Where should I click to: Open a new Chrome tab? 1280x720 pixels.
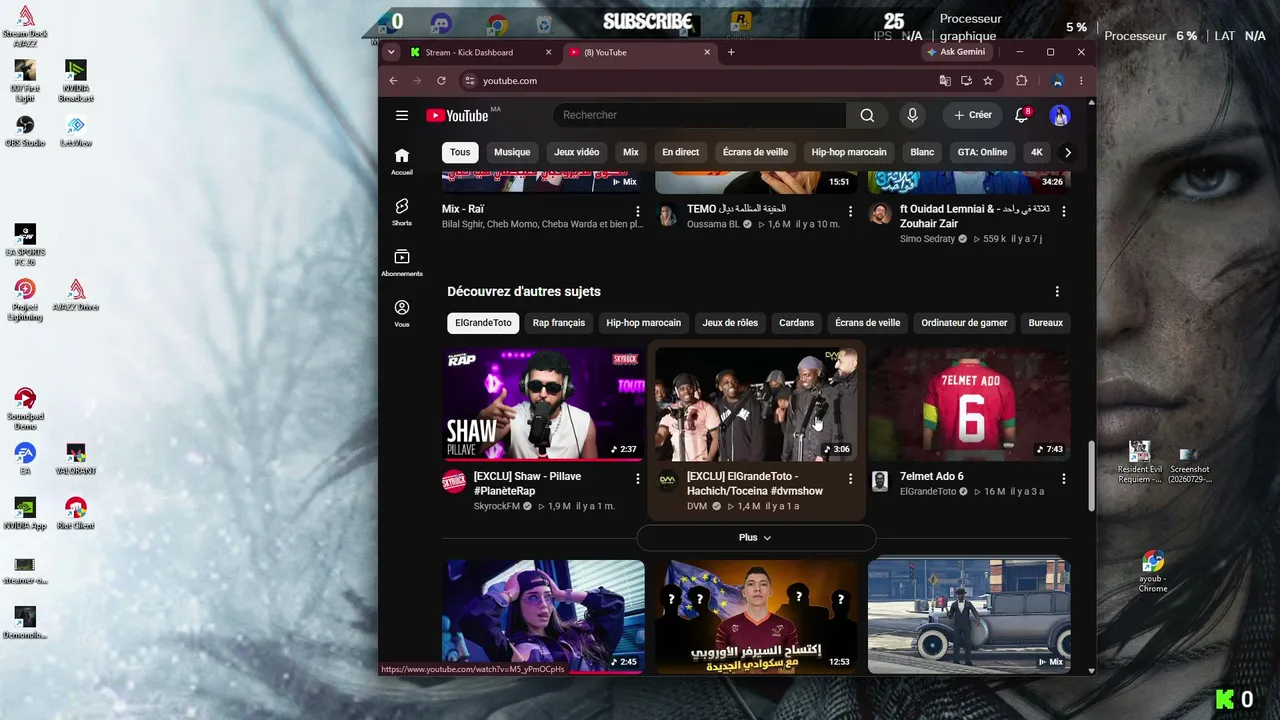731,52
